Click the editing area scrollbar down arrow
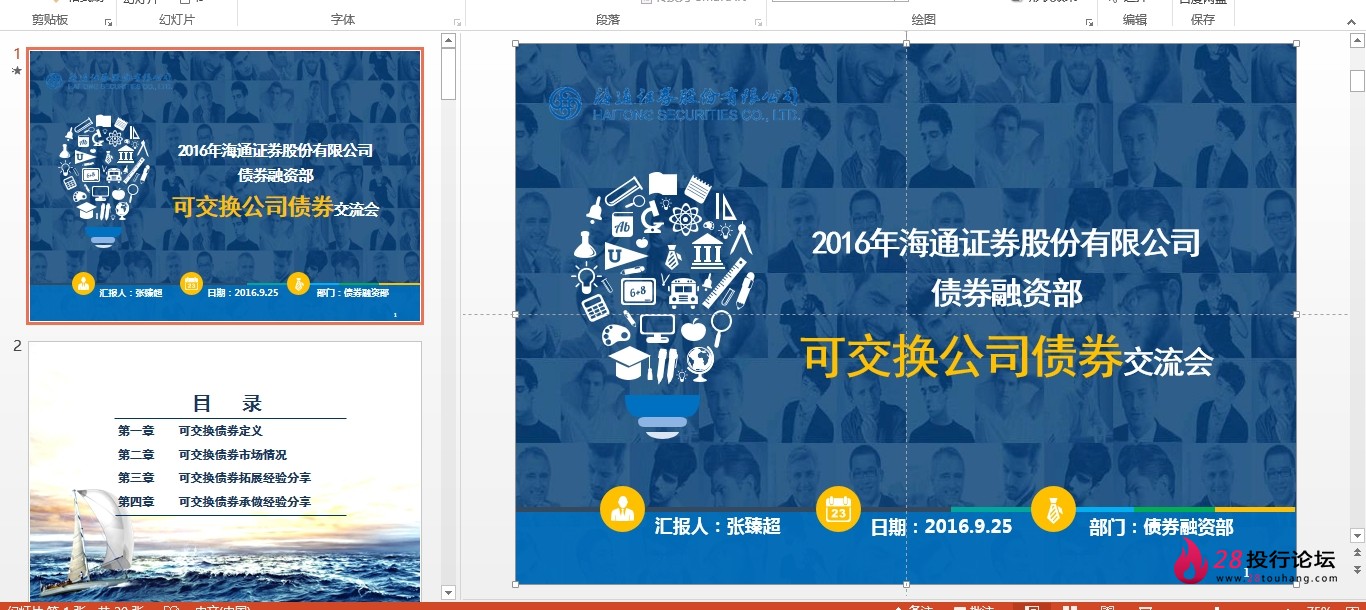The height and width of the screenshot is (610, 1366). point(1357,536)
